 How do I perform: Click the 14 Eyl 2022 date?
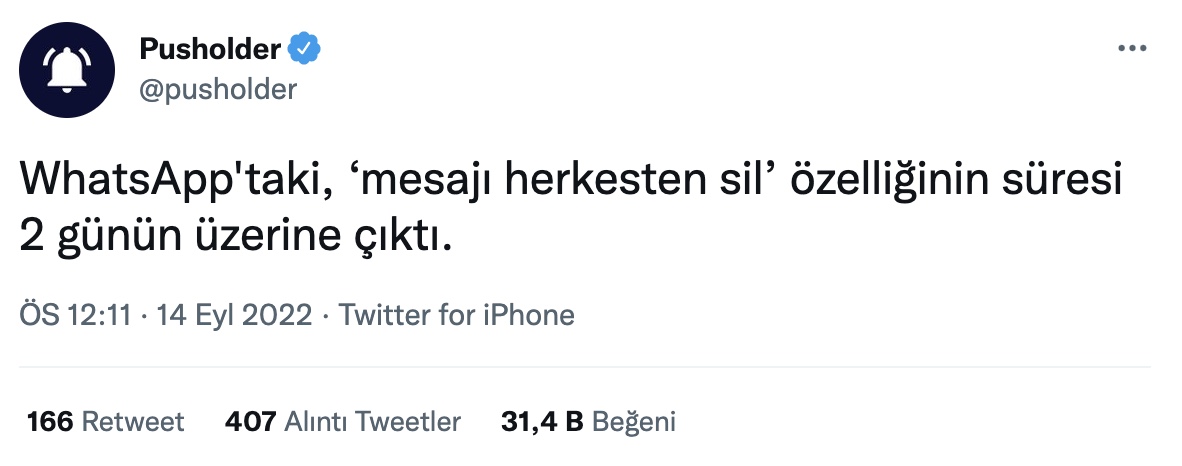(234, 314)
